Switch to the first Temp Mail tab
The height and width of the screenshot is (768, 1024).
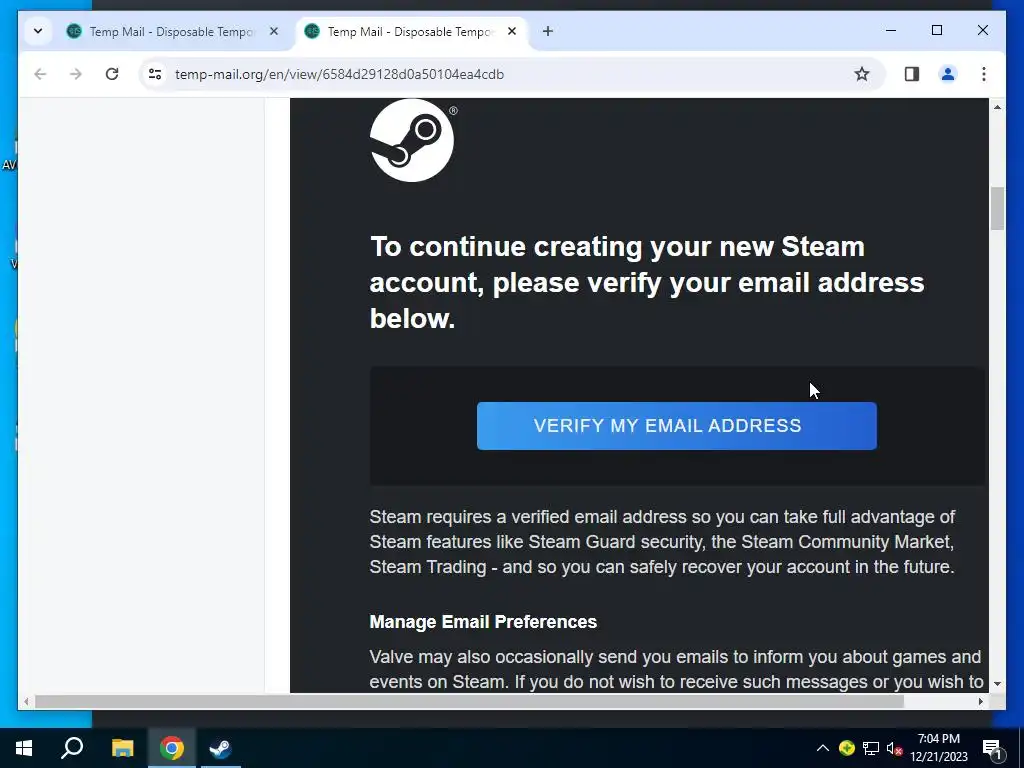point(171,31)
